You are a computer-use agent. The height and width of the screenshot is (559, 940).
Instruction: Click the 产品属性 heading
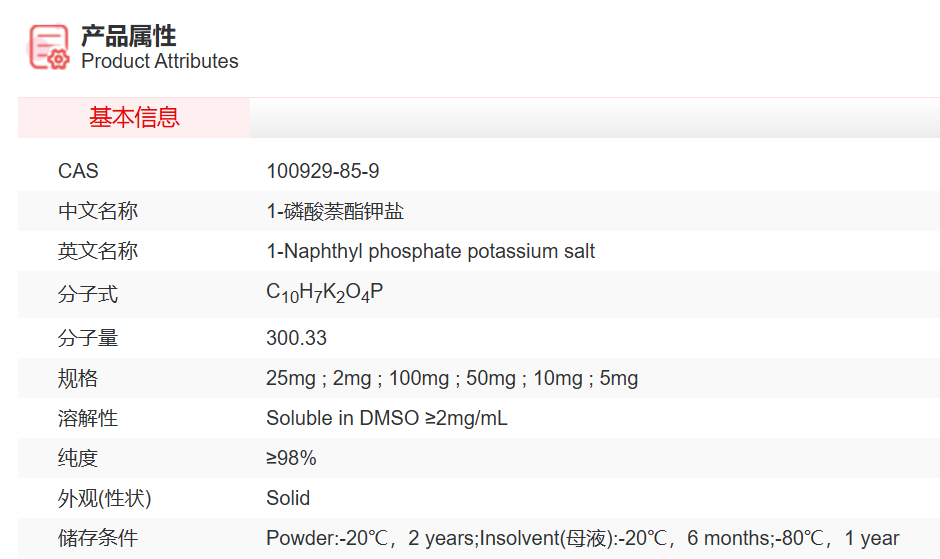129,36
